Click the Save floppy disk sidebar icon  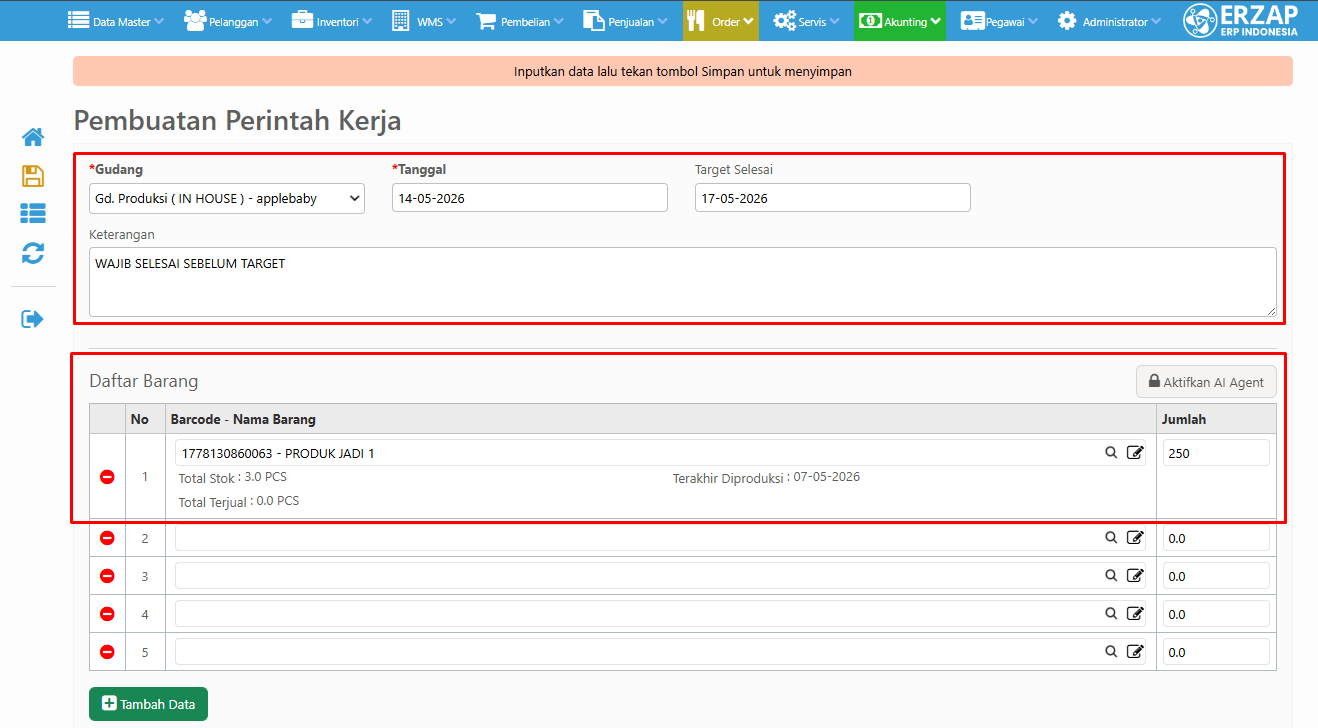coord(33,176)
